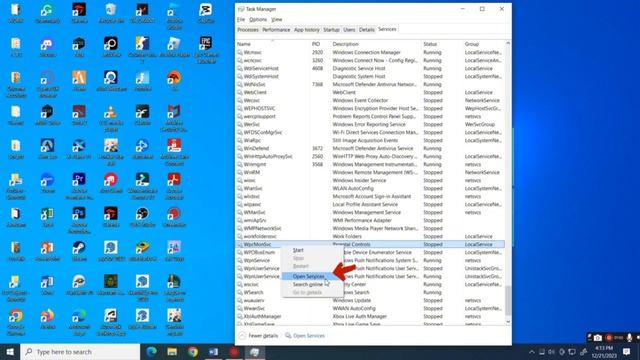This screenshot has height=360, width=640.
Task: Click the taskbar clock and date
Action: tap(604, 352)
